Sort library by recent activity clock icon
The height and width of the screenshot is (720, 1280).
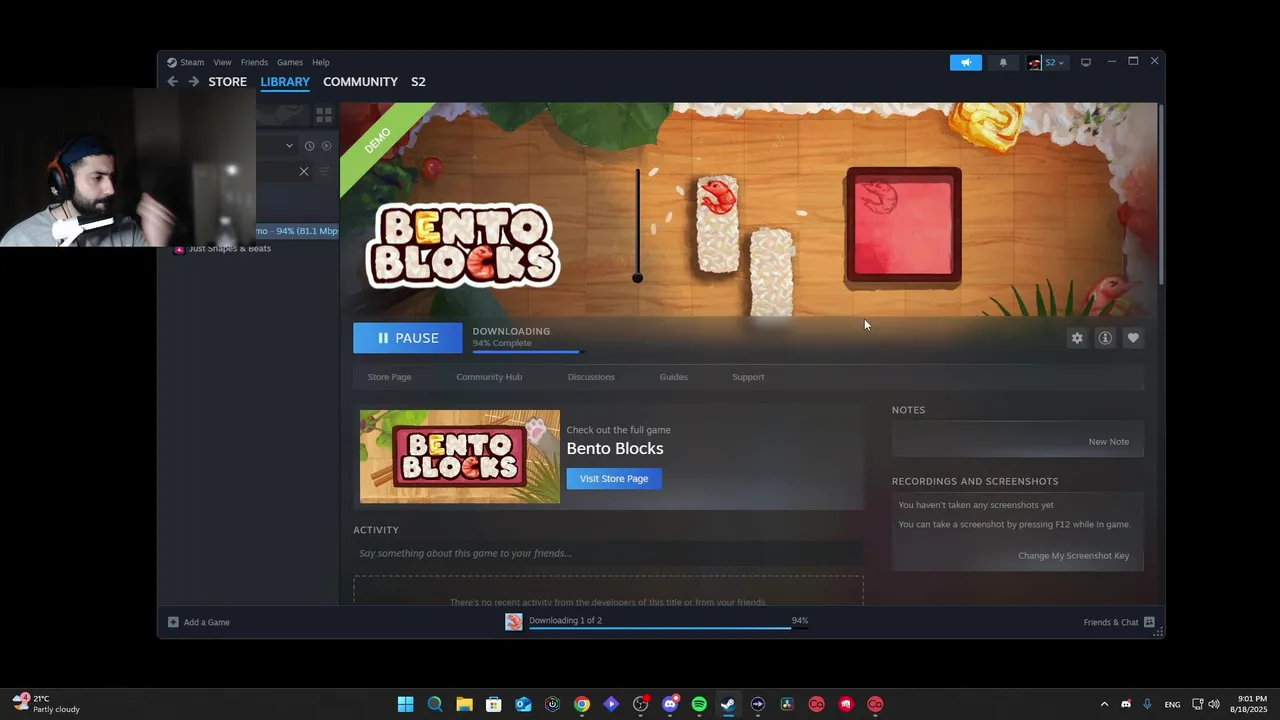[309, 146]
